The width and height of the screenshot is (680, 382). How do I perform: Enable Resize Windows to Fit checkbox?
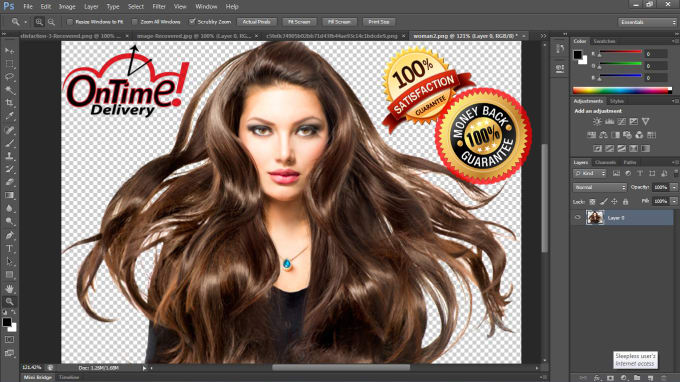69,22
